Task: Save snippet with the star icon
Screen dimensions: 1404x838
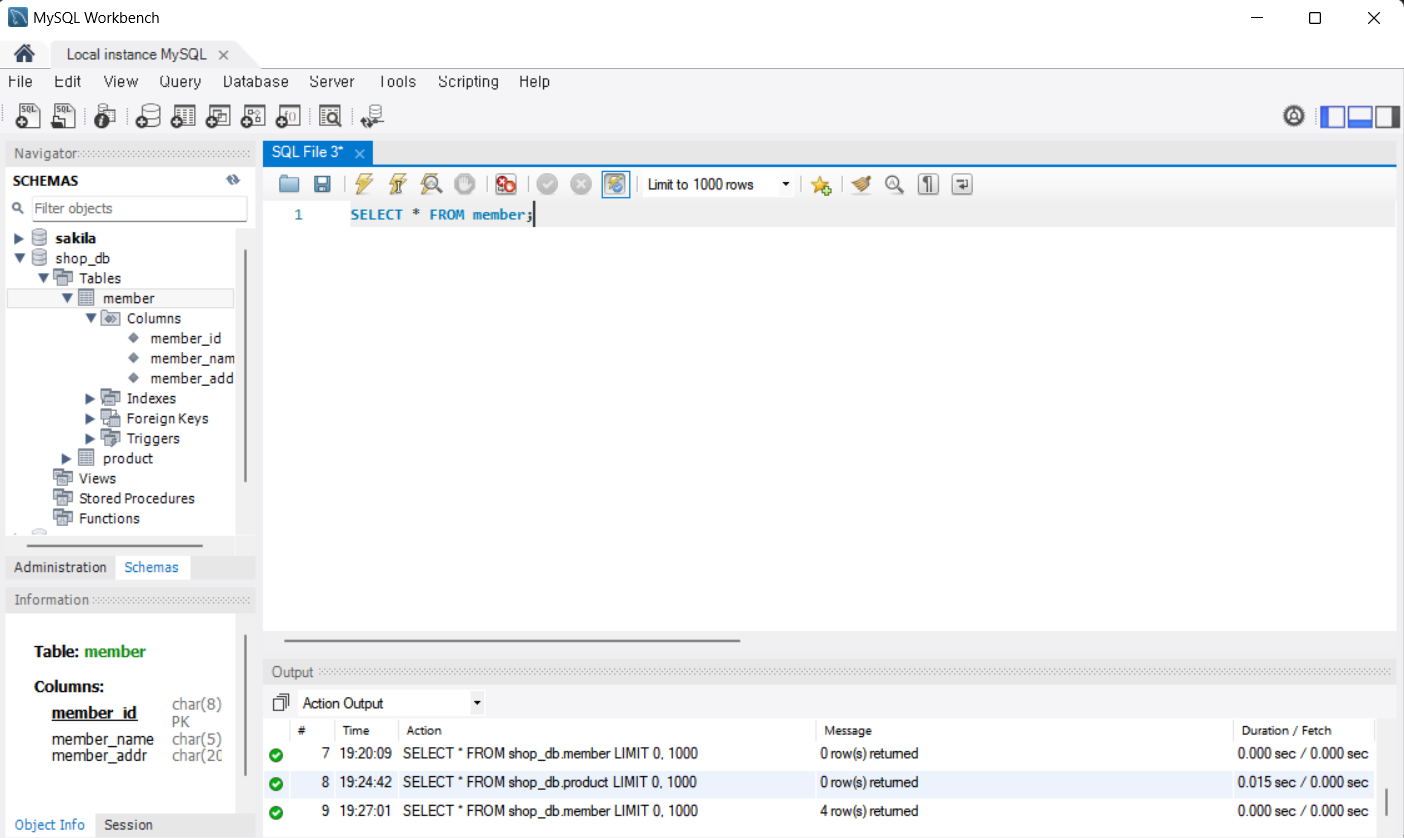Action: [821, 184]
